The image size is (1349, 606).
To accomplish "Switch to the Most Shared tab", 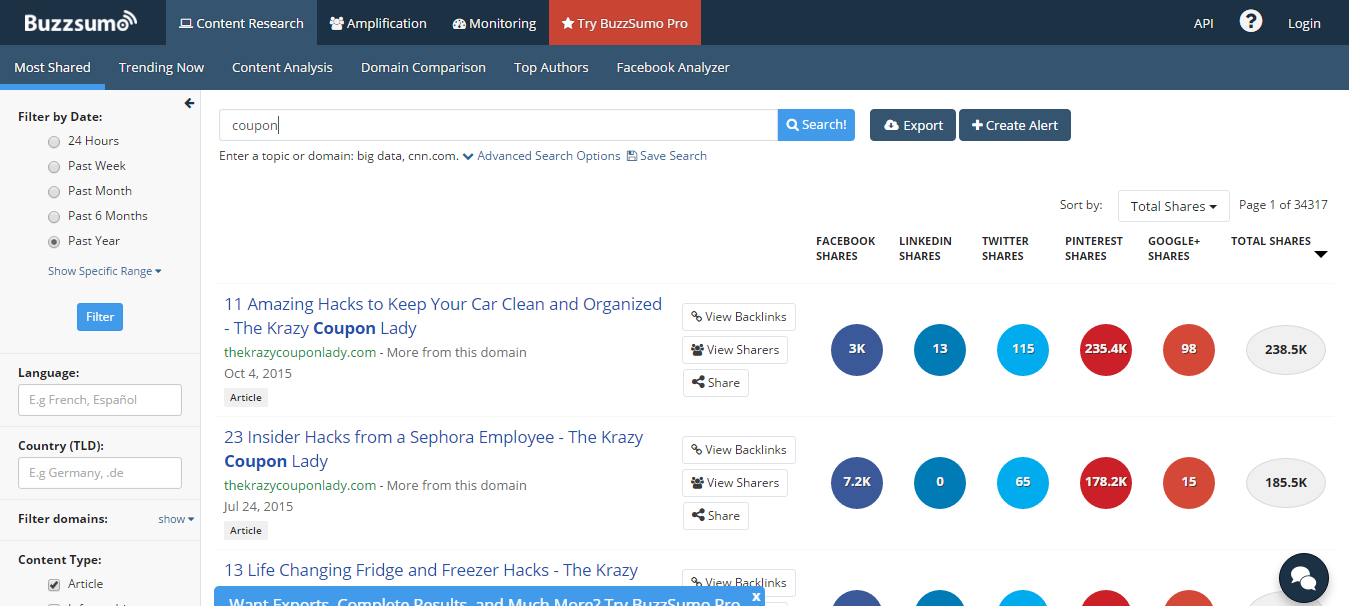I will pyautogui.click(x=52, y=67).
